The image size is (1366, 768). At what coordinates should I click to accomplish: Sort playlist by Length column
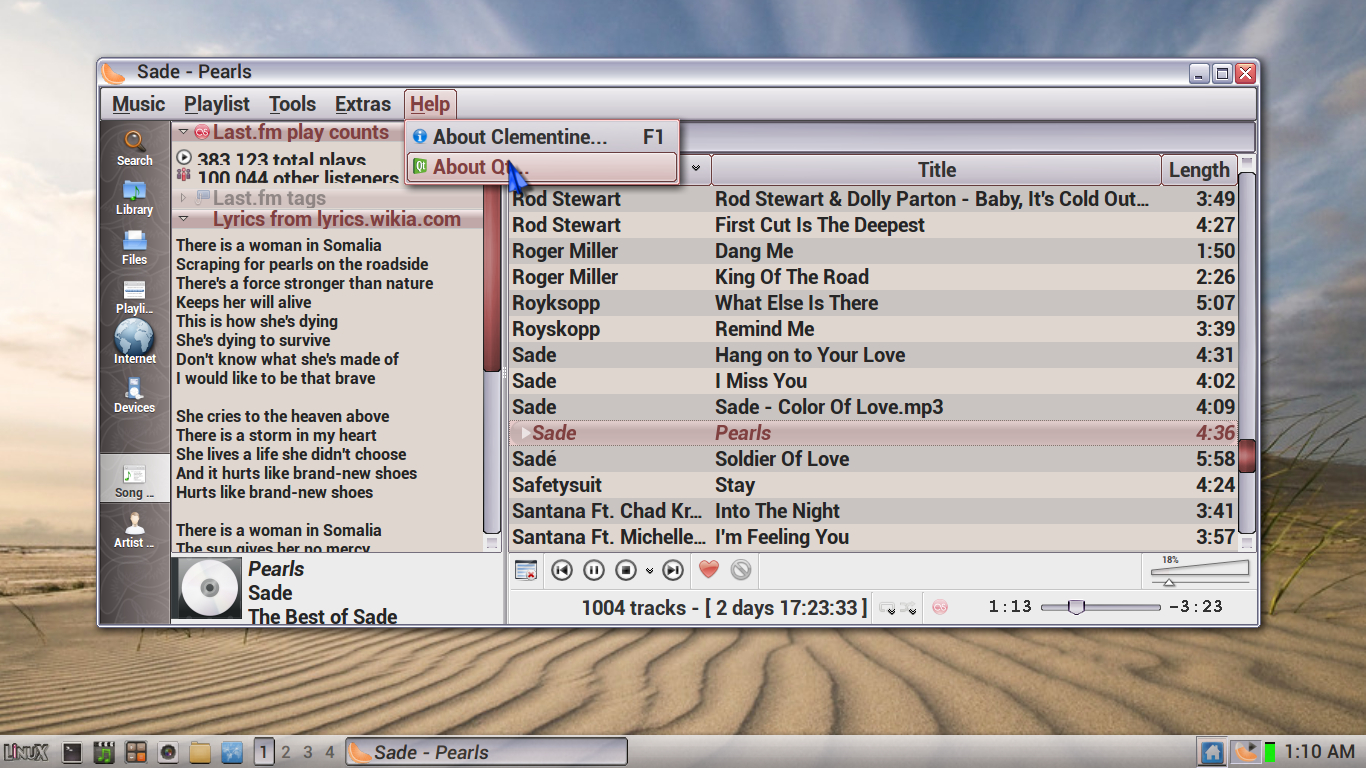[1198, 170]
